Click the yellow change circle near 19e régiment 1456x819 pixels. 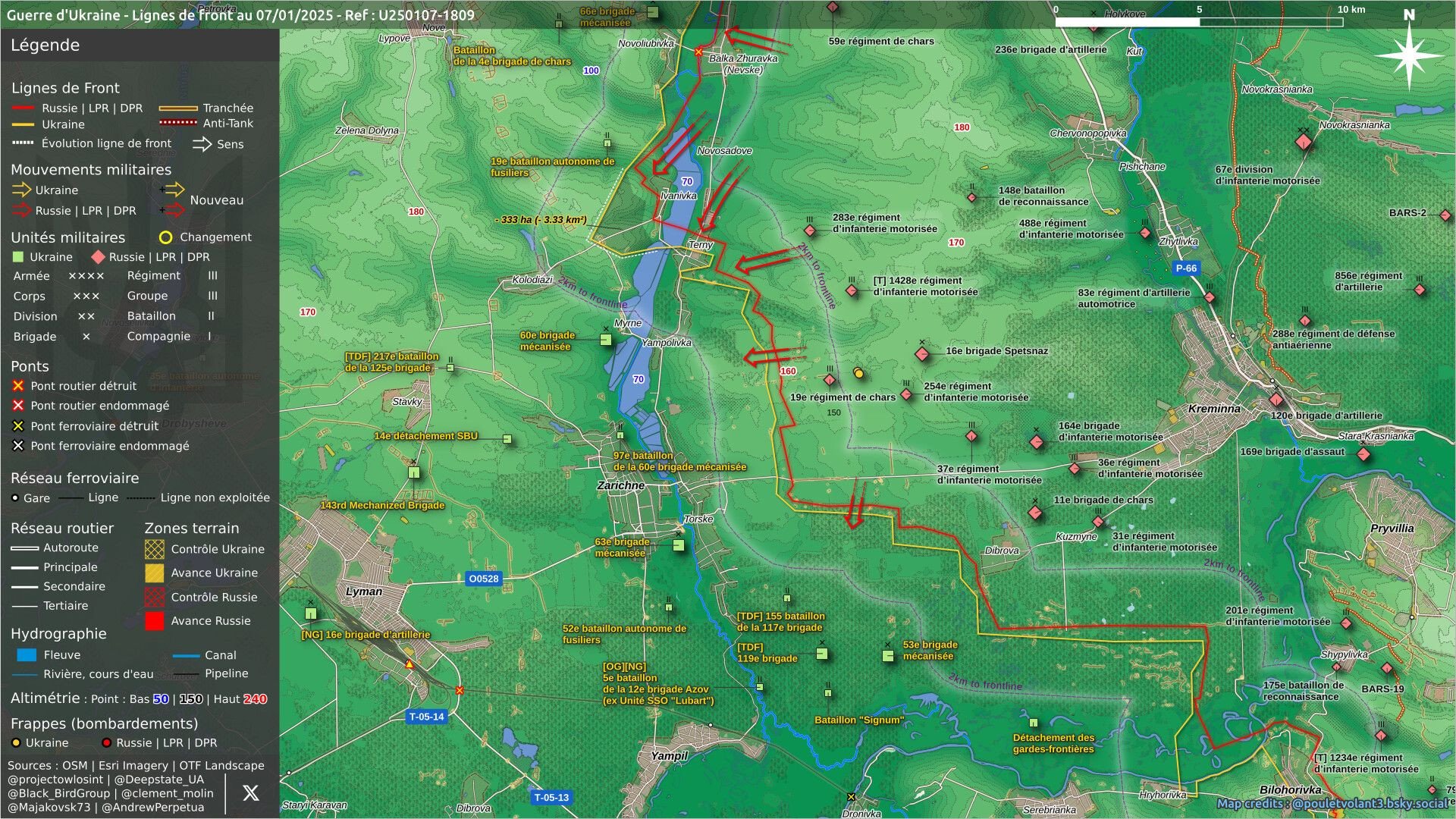click(x=858, y=373)
